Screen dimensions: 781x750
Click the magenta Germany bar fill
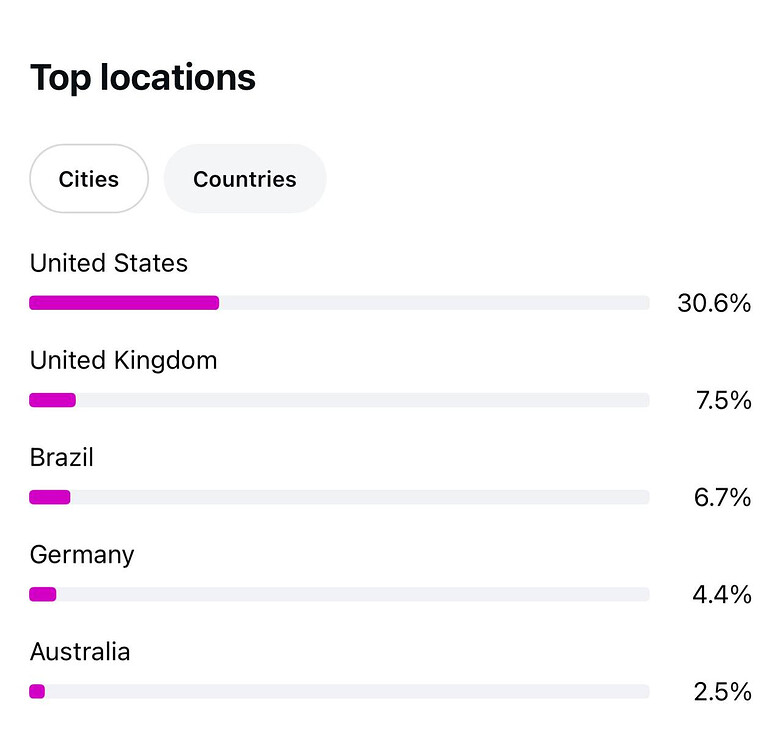pos(43,594)
